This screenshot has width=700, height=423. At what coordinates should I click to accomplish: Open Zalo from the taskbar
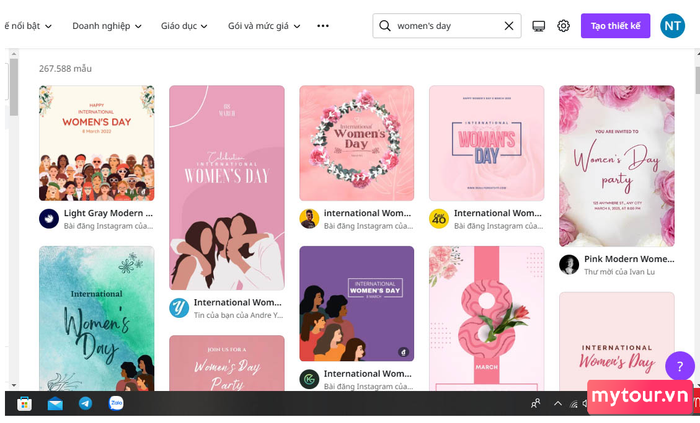(x=115, y=403)
